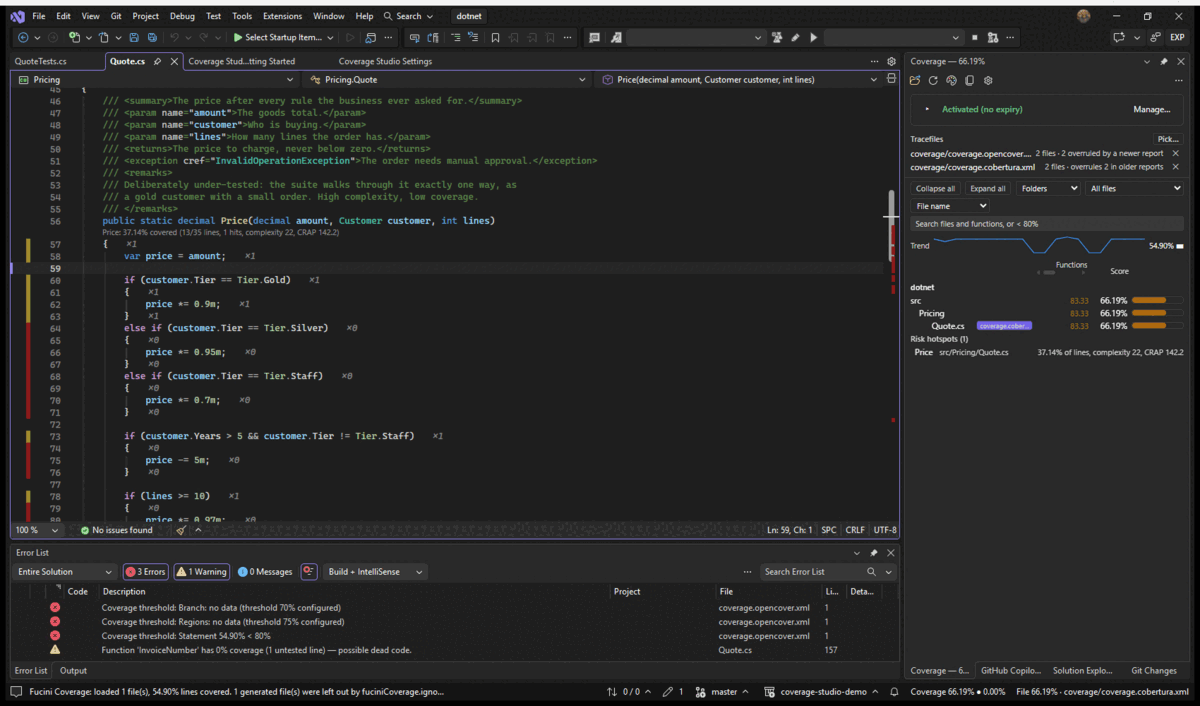1200x706 pixels.
Task: Open the Solution Explorer panel tab
Action: pos(1082,671)
